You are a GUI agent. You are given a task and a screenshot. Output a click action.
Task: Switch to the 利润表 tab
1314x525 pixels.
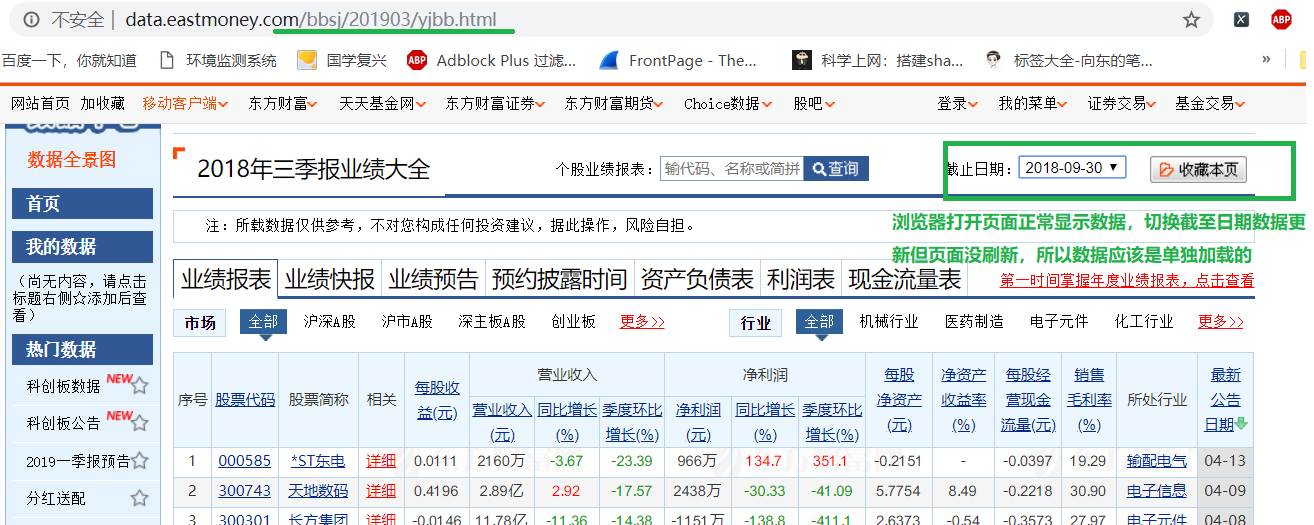pyautogui.click(x=801, y=279)
